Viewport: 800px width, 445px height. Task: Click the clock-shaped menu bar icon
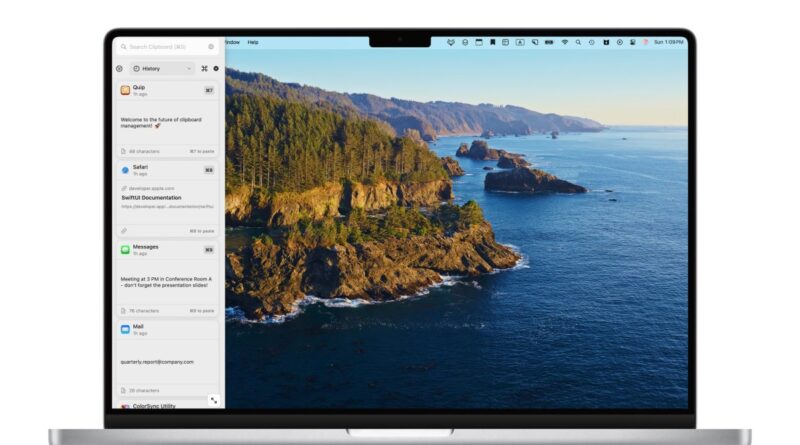[x=592, y=42]
